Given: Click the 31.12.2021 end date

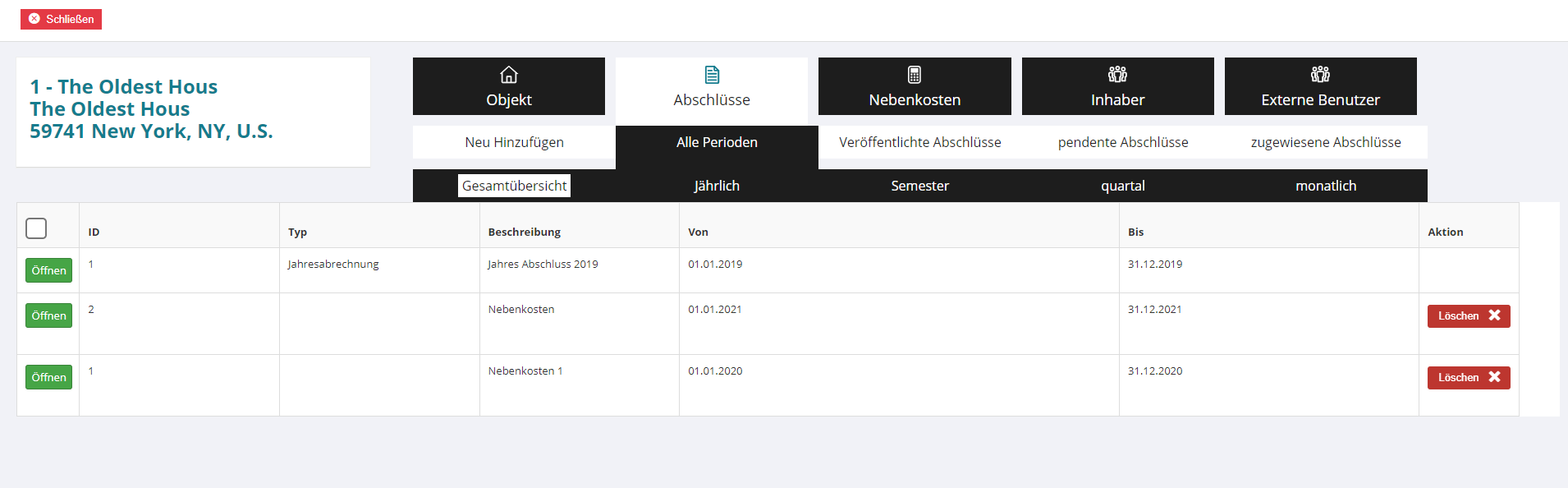Looking at the screenshot, I should click(1155, 309).
